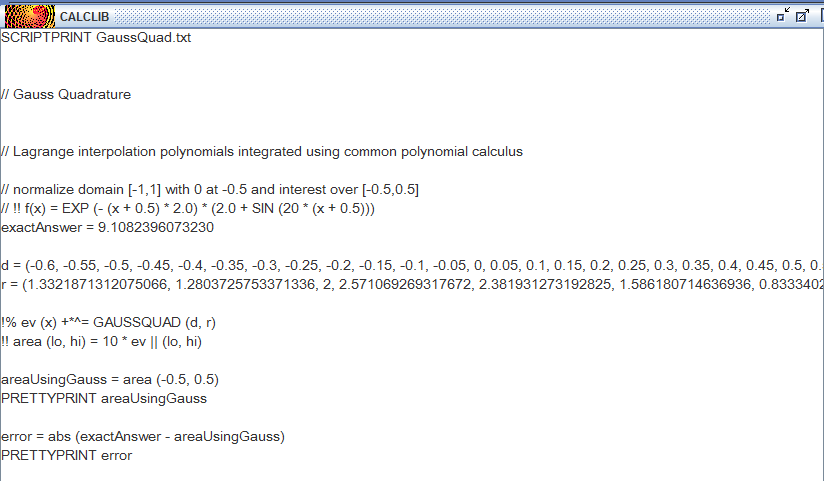Click the CALCLIB title text
This screenshot has height=481, width=824.
[84, 17]
